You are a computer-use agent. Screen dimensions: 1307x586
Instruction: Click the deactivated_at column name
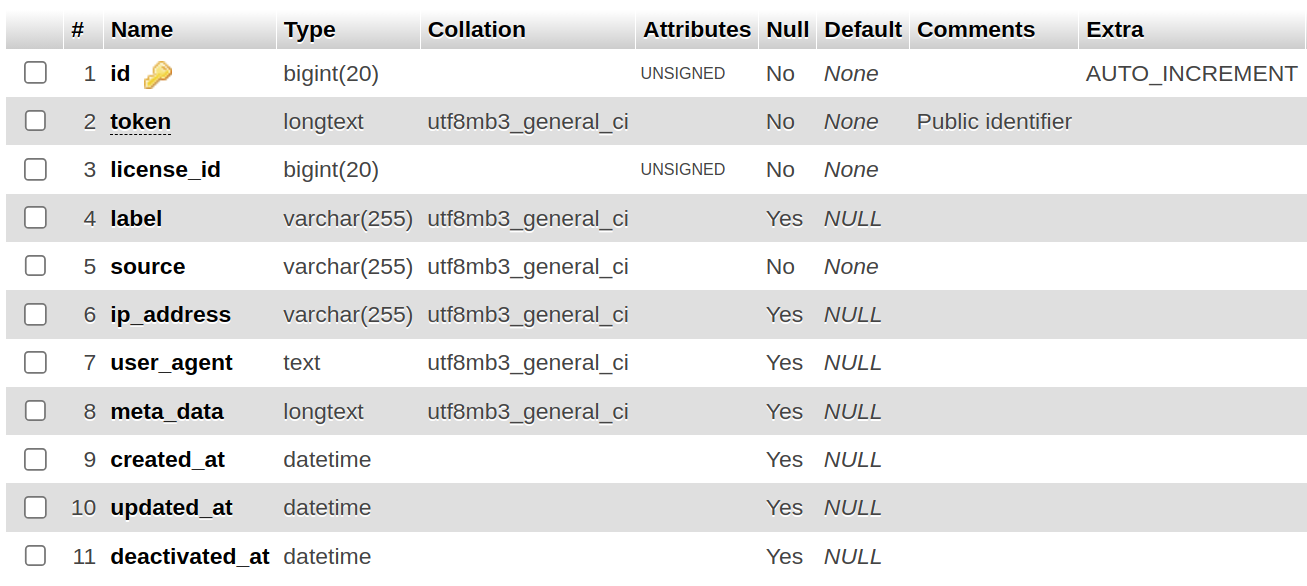pyautogui.click(x=190, y=556)
